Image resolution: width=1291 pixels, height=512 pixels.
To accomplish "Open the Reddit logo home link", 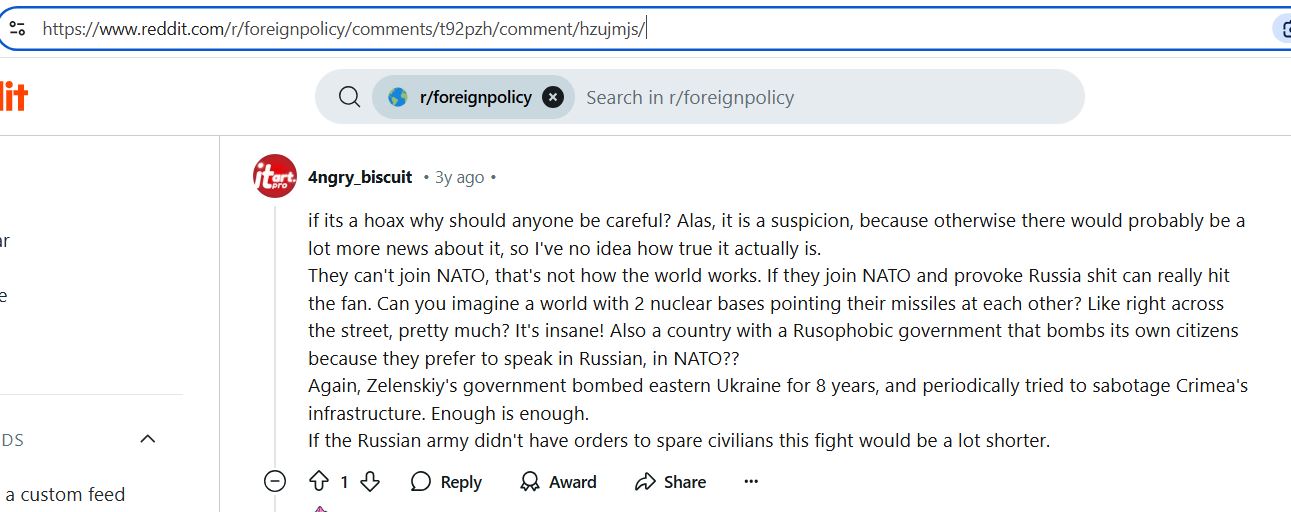I will (13, 97).
